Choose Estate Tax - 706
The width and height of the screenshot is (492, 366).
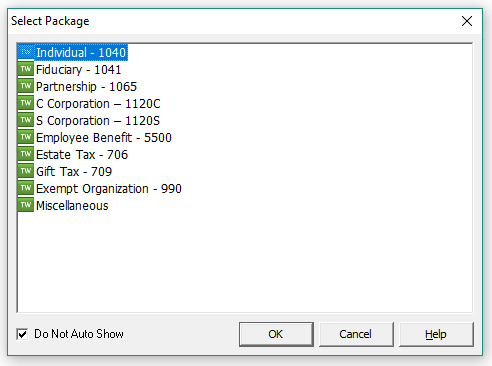click(x=82, y=155)
